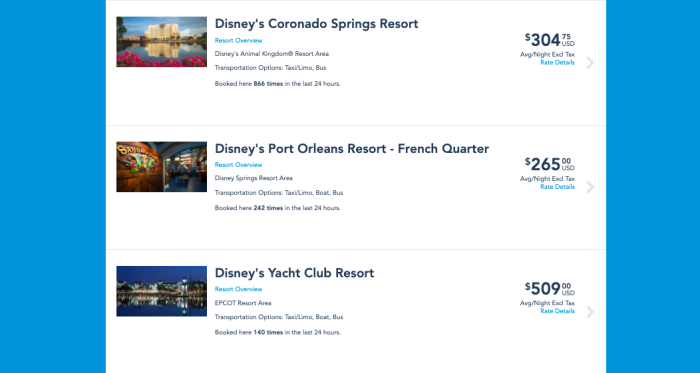
Task: Open Port Orleans Resort Overview link
Action: (238, 165)
